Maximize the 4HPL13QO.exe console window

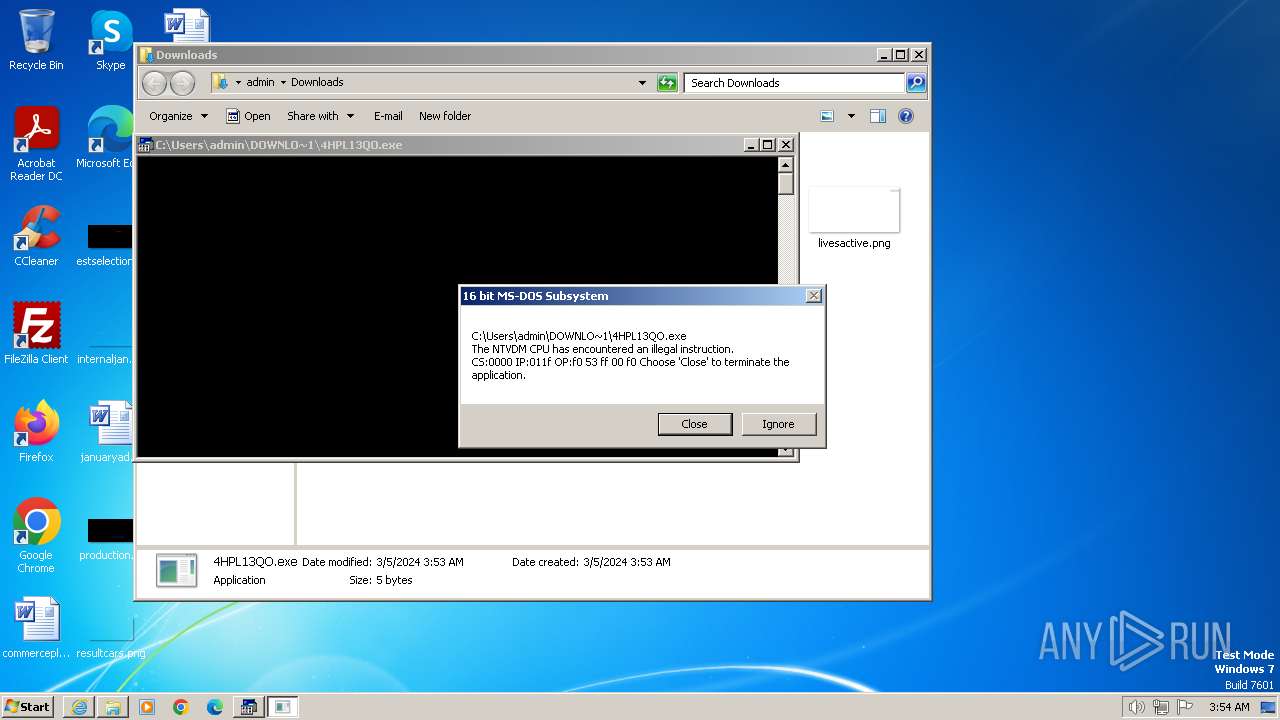(768, 145)
